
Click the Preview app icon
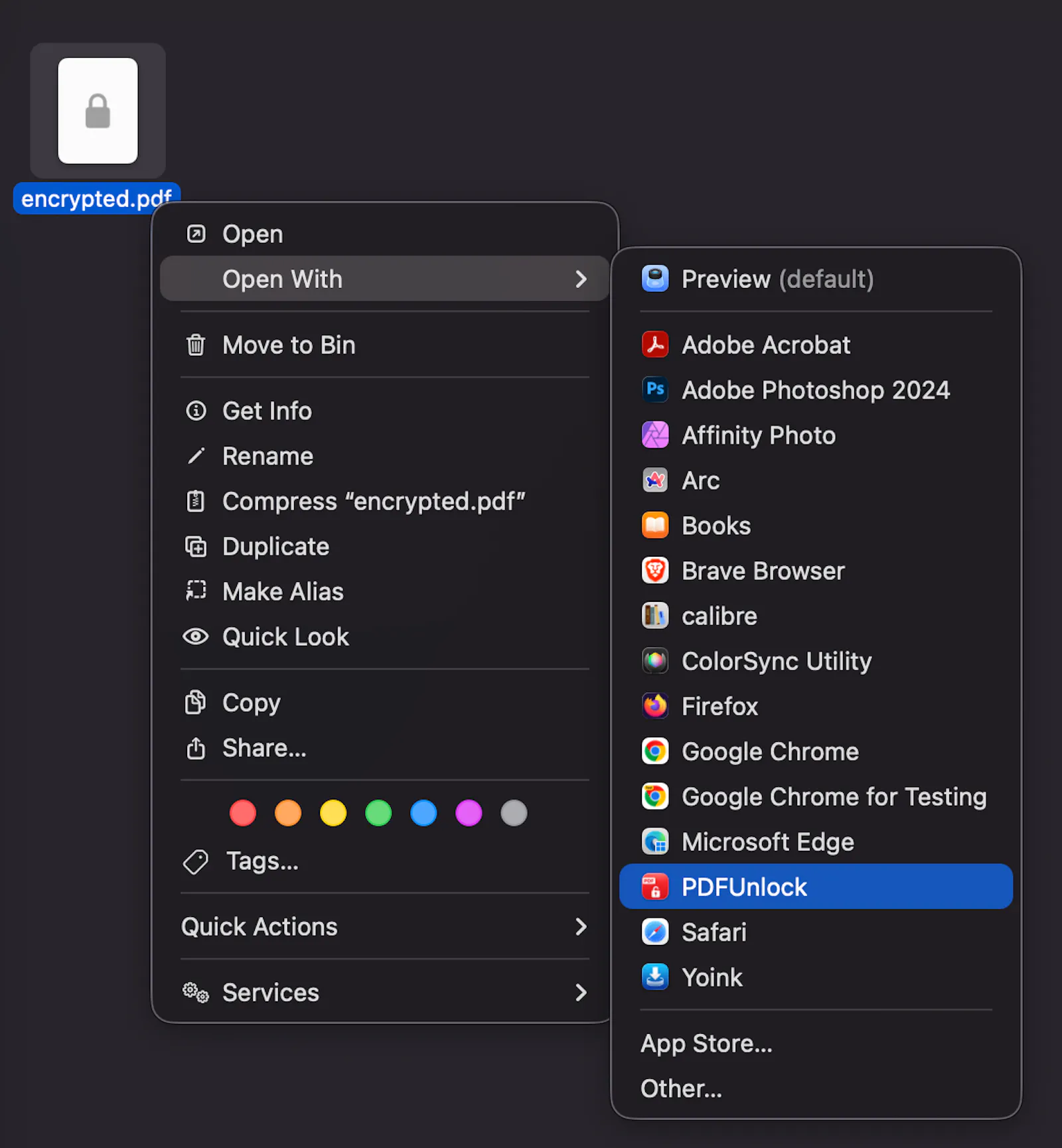click(x=655, y=279)
